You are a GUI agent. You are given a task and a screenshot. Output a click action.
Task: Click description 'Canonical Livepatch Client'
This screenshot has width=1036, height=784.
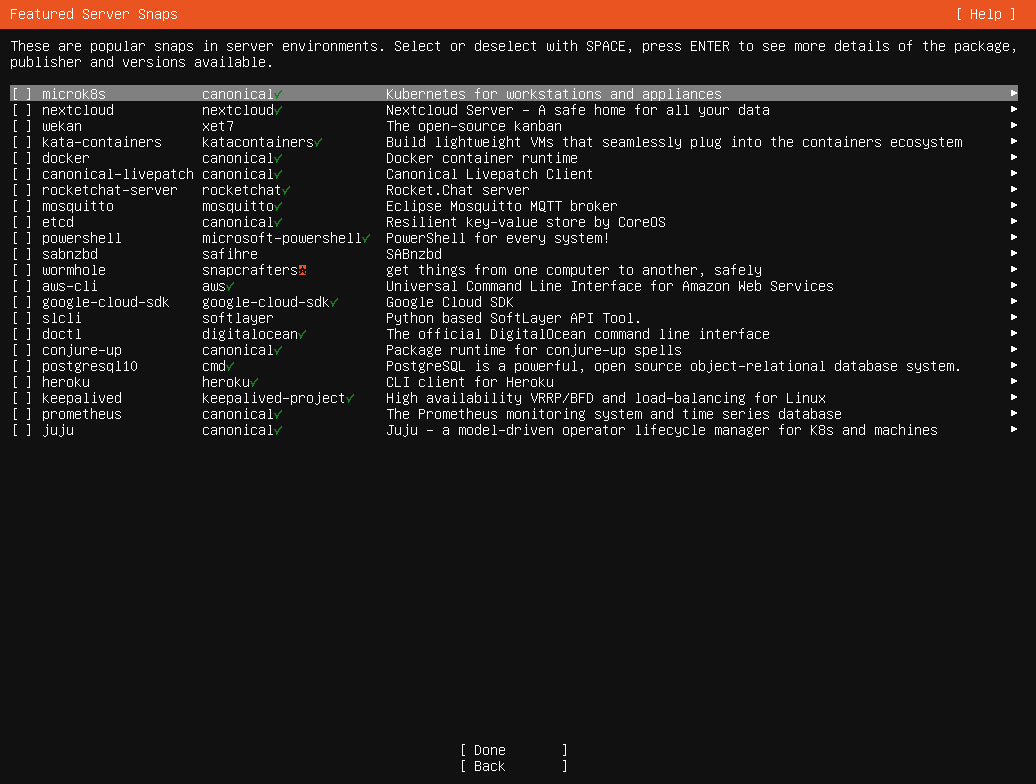pos(490,174)
